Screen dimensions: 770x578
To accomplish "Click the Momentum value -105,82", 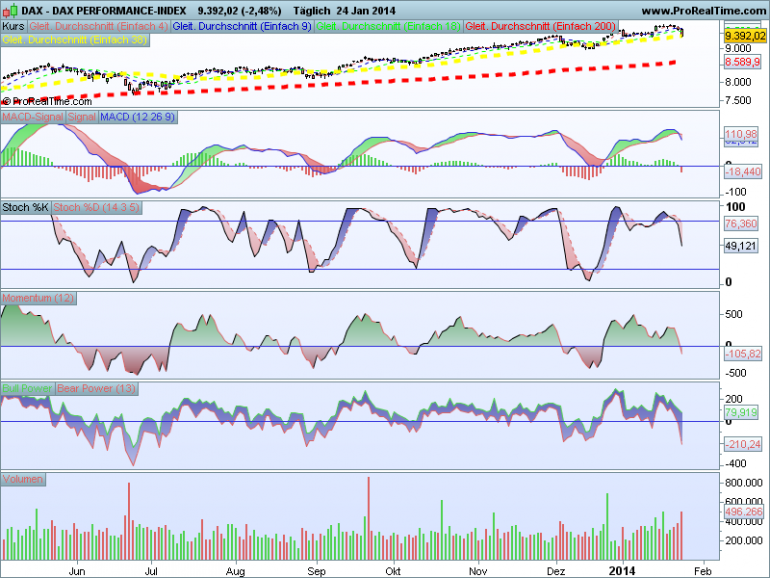I will (x=743, y=354).
